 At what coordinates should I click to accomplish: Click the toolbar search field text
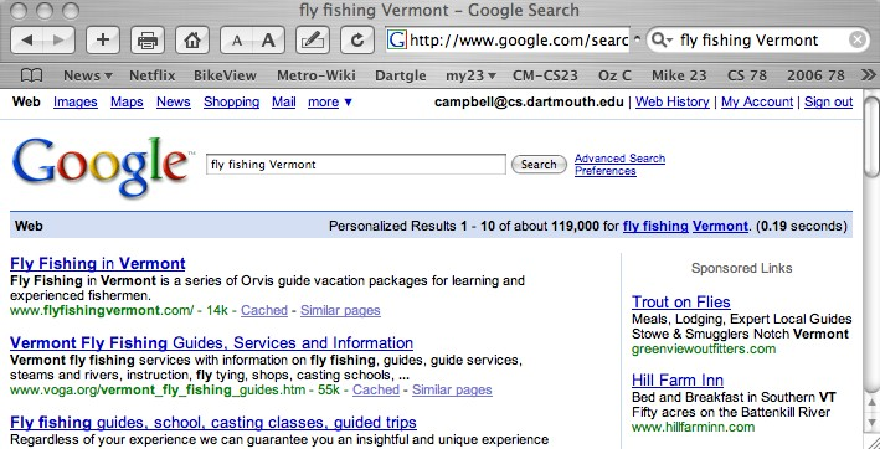[x=749, y=40]
